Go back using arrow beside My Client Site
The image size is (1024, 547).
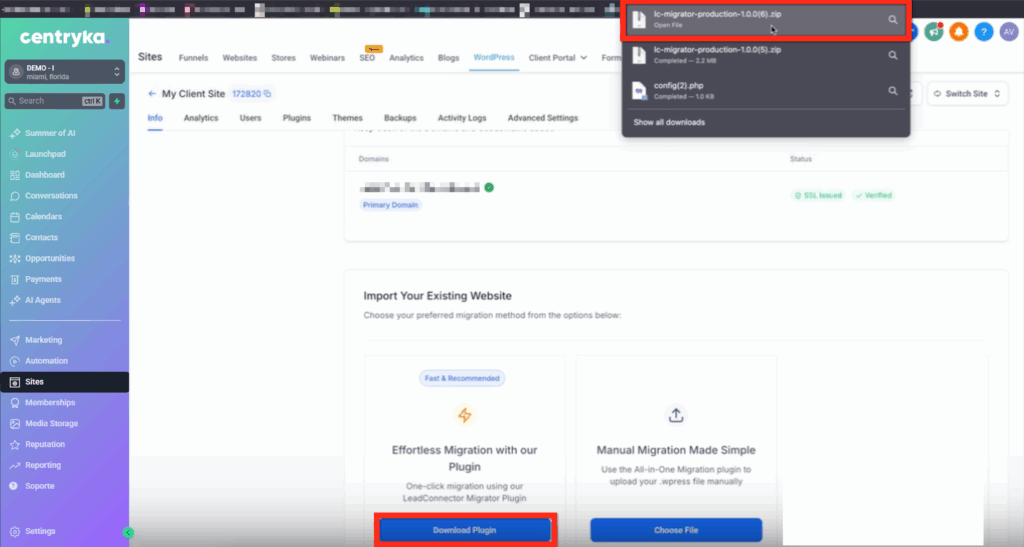[152, 94]
